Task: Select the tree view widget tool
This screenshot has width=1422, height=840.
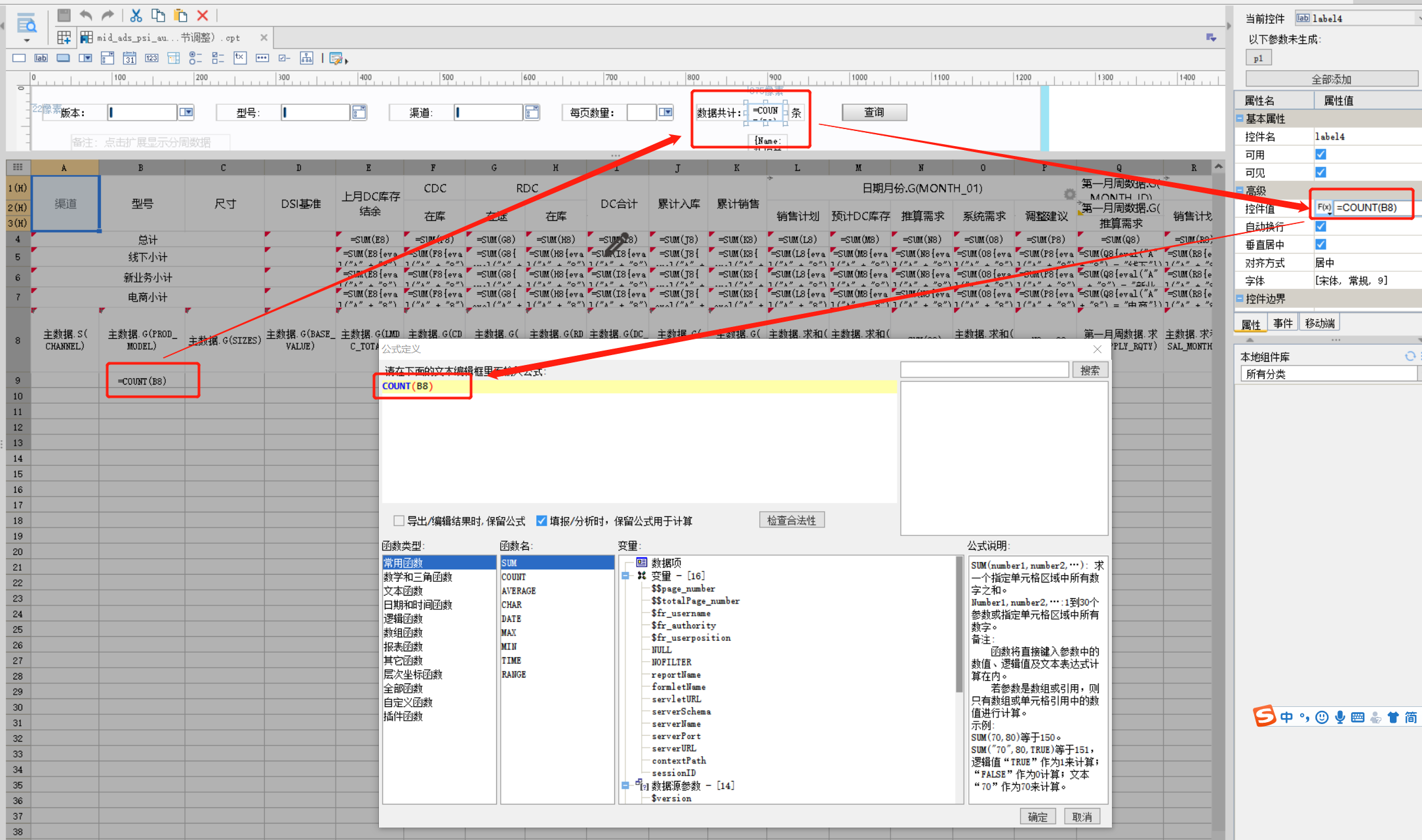Action: 306,58
